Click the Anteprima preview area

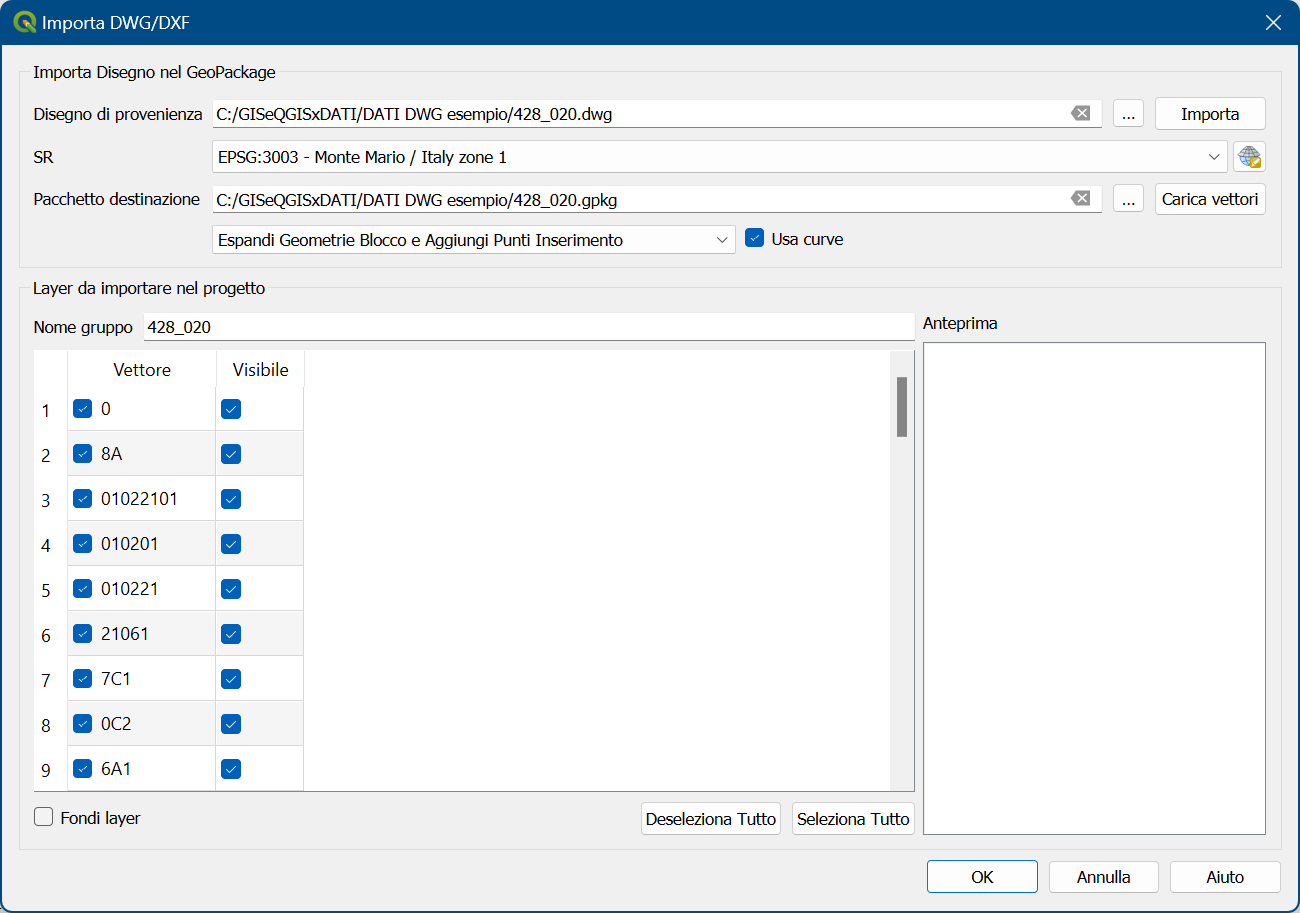(1094, 588)
